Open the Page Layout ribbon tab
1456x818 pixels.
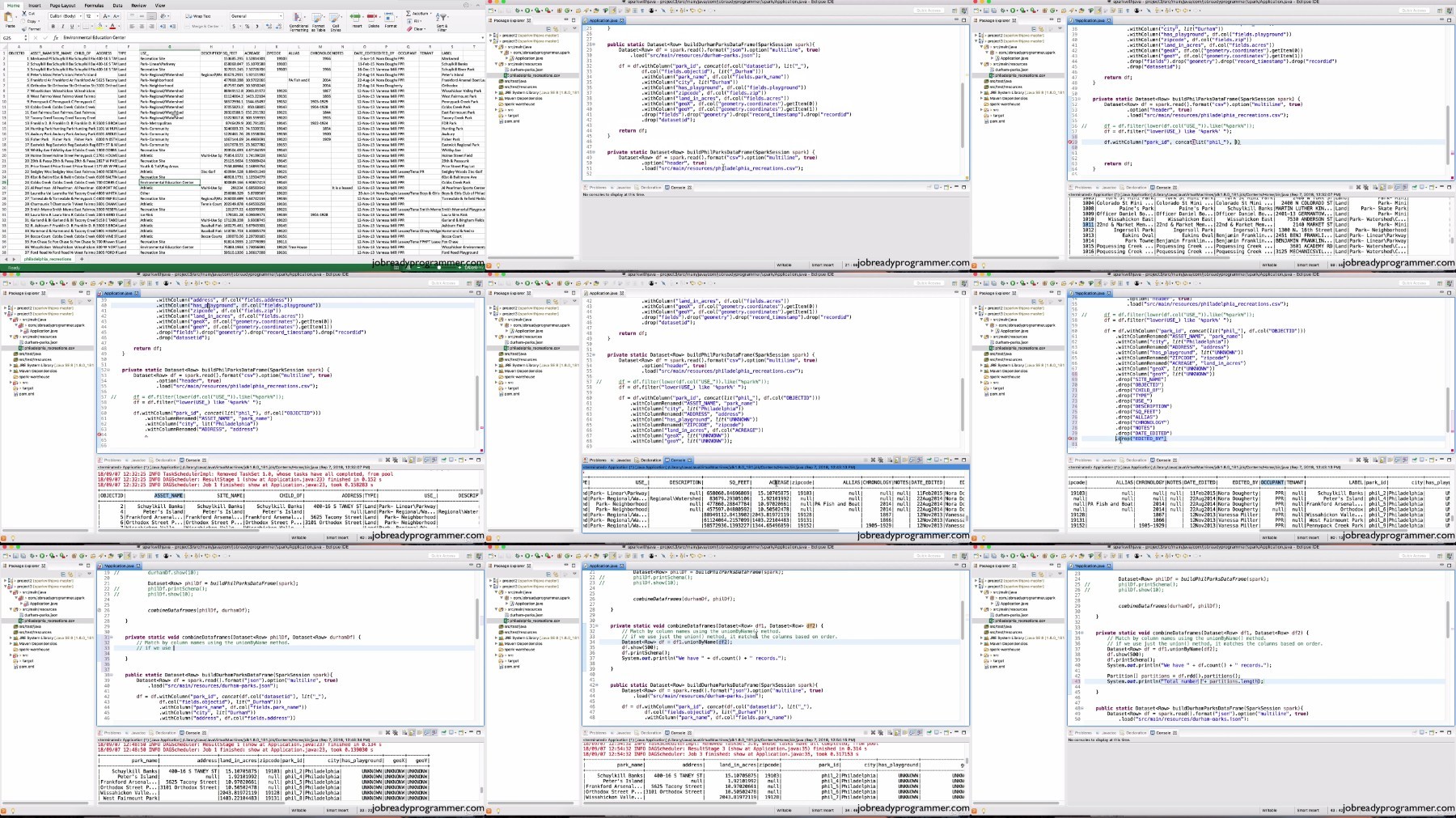pyautogui.click(x=62, y=6)
